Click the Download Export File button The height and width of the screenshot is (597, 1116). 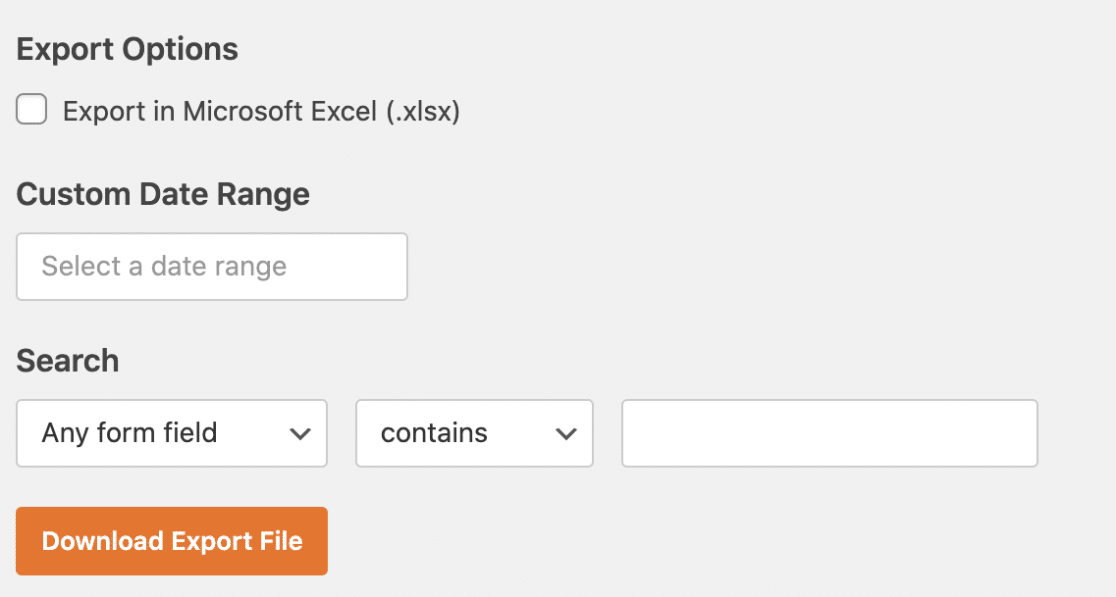click(172, 541)
